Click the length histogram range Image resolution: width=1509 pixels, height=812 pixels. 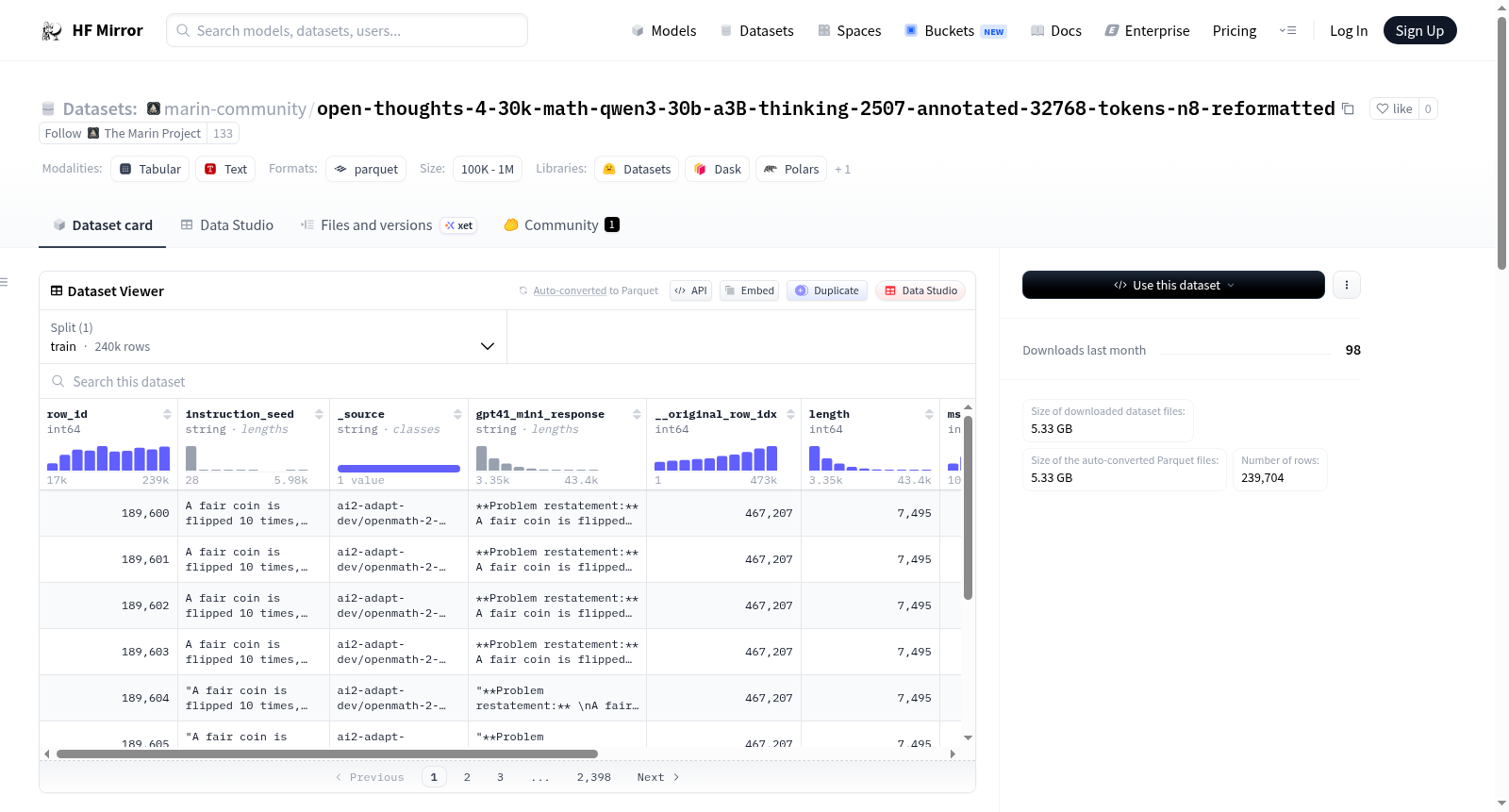pos(871,458)
